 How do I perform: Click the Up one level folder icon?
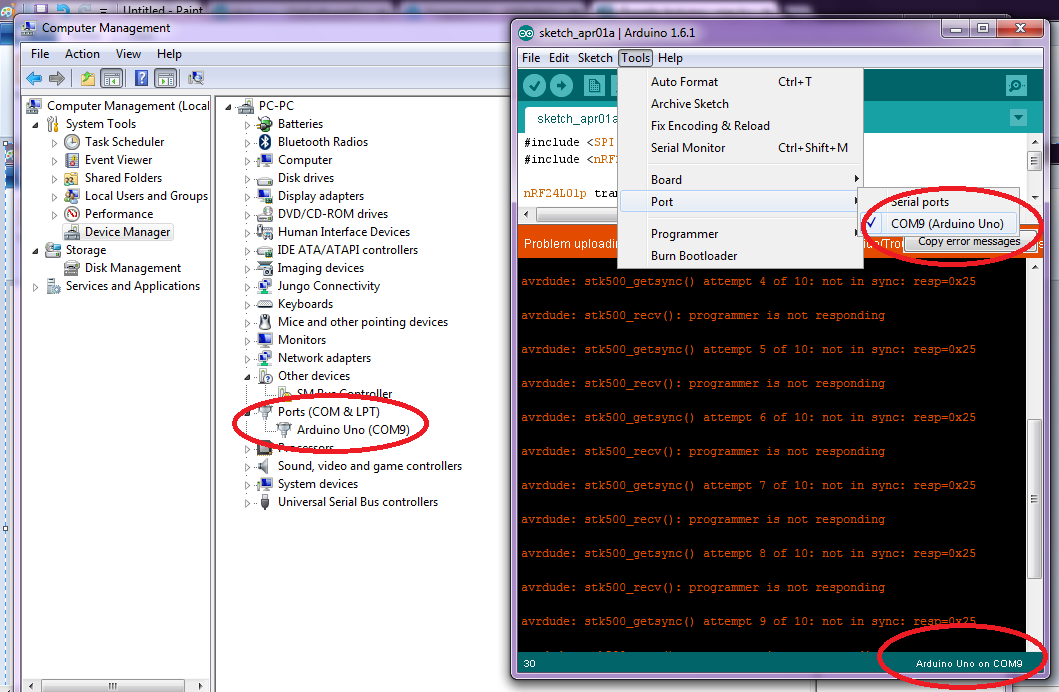(x=88, y=78)
